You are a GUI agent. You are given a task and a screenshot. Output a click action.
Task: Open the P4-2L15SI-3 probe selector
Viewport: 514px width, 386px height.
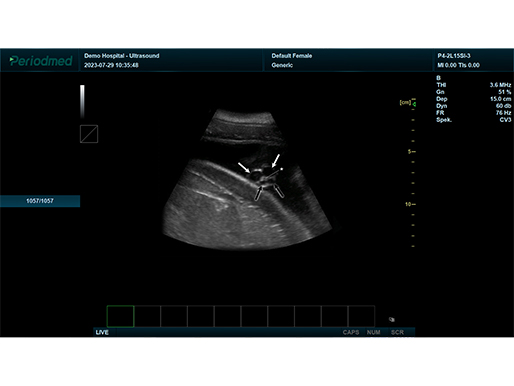click(x=454, y=56)
